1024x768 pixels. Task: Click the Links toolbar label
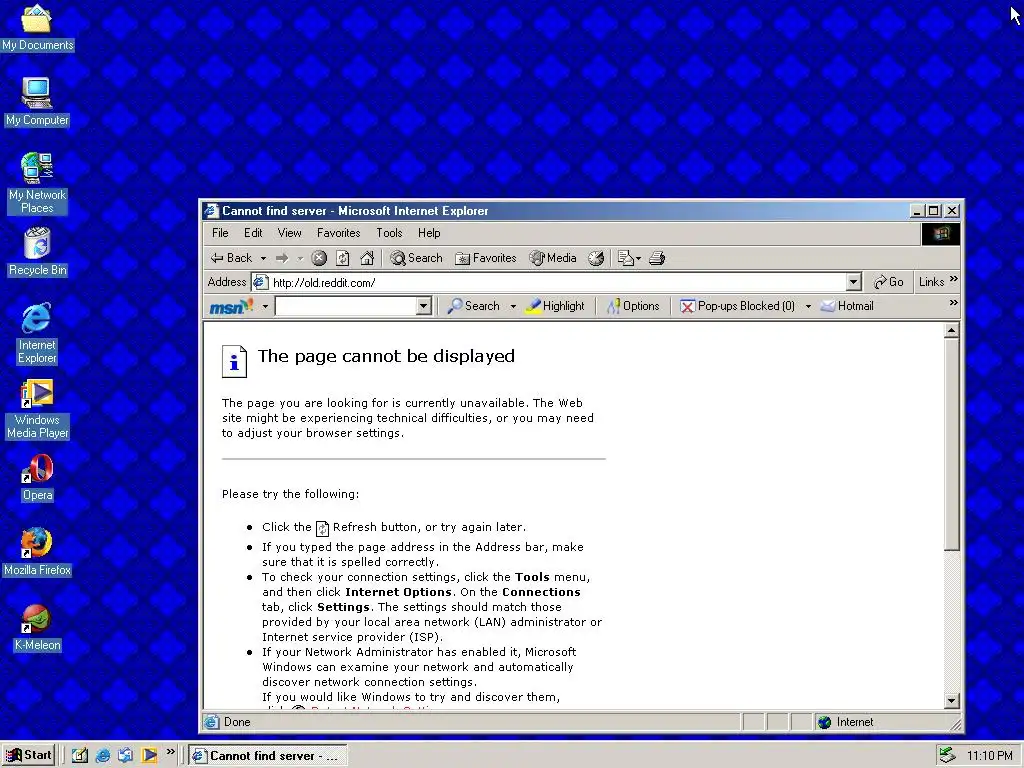[x=931, y=282]
